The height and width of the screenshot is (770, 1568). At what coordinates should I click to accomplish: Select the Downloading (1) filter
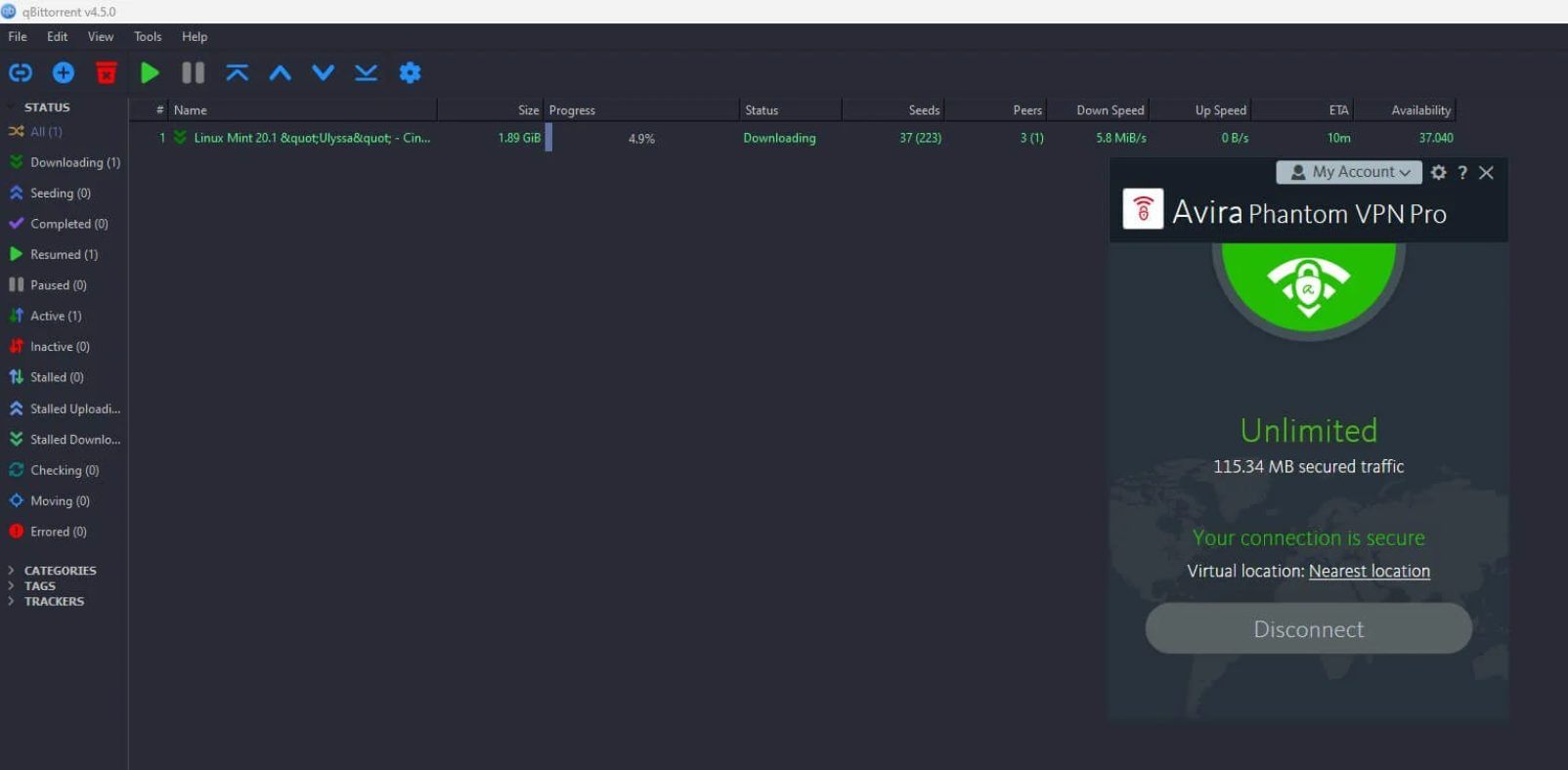click(x=65, y=162)
